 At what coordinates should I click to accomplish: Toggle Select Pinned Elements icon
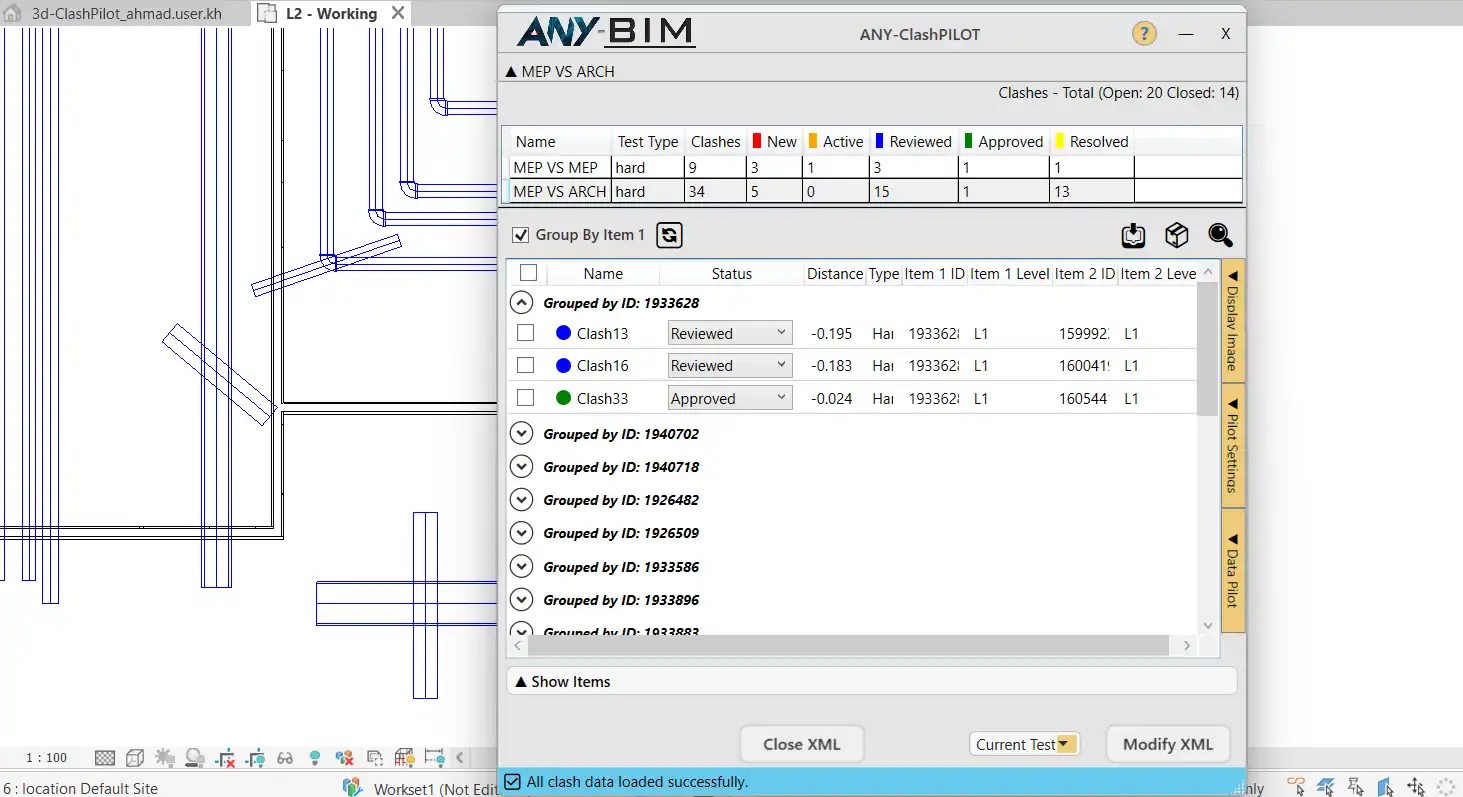[1357, 787]
